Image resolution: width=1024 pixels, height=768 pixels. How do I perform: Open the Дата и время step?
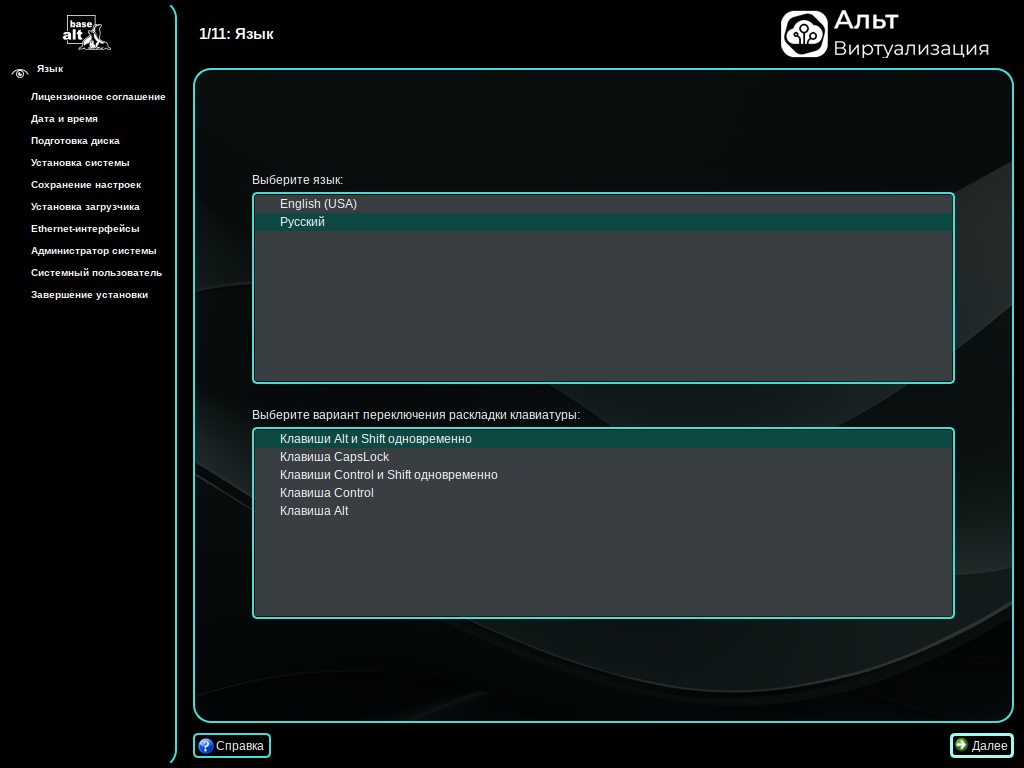point(64,119)
